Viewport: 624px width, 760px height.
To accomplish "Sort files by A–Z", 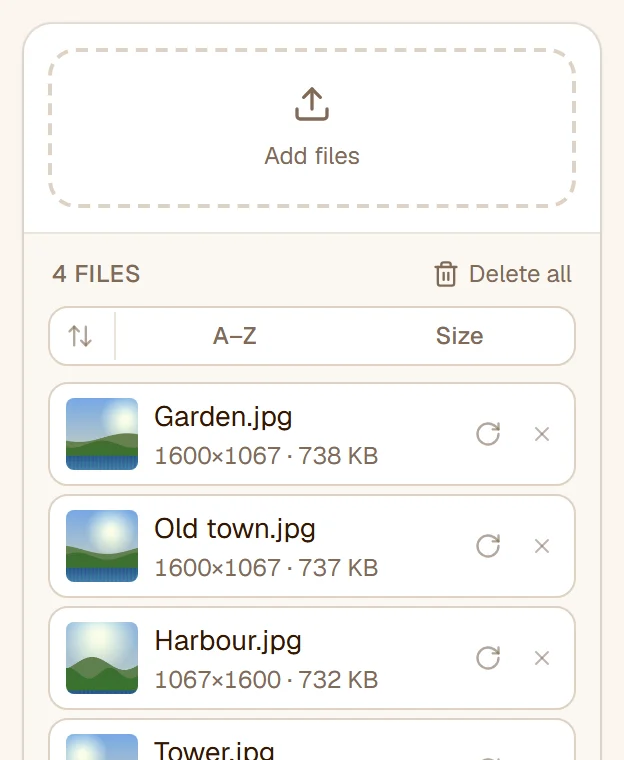I will pos(235,336).
